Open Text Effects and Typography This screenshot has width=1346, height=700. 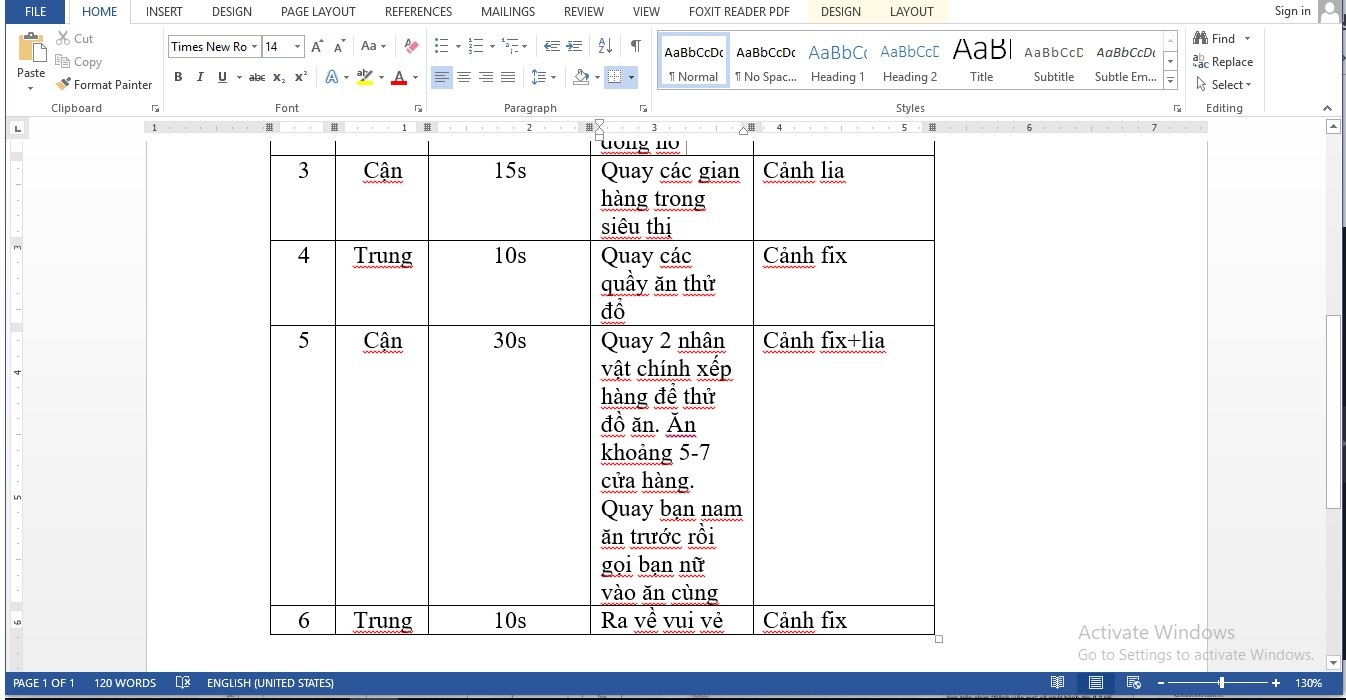tap(332, 77)
